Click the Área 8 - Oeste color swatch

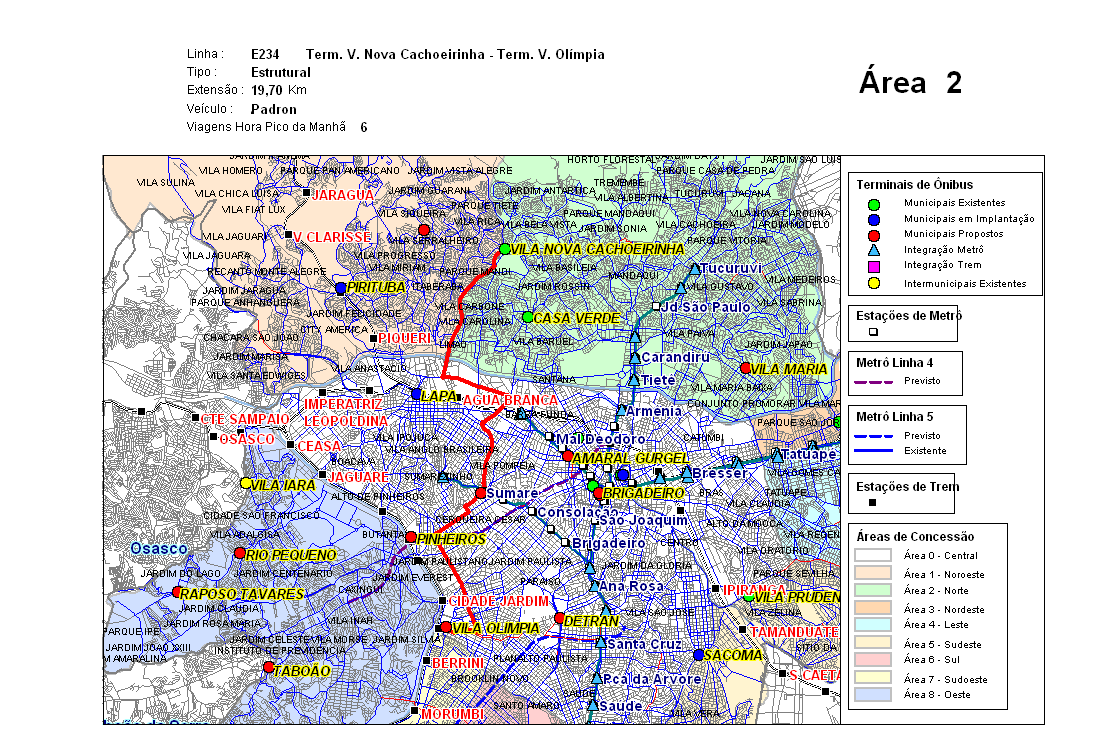tap(872, 695)
